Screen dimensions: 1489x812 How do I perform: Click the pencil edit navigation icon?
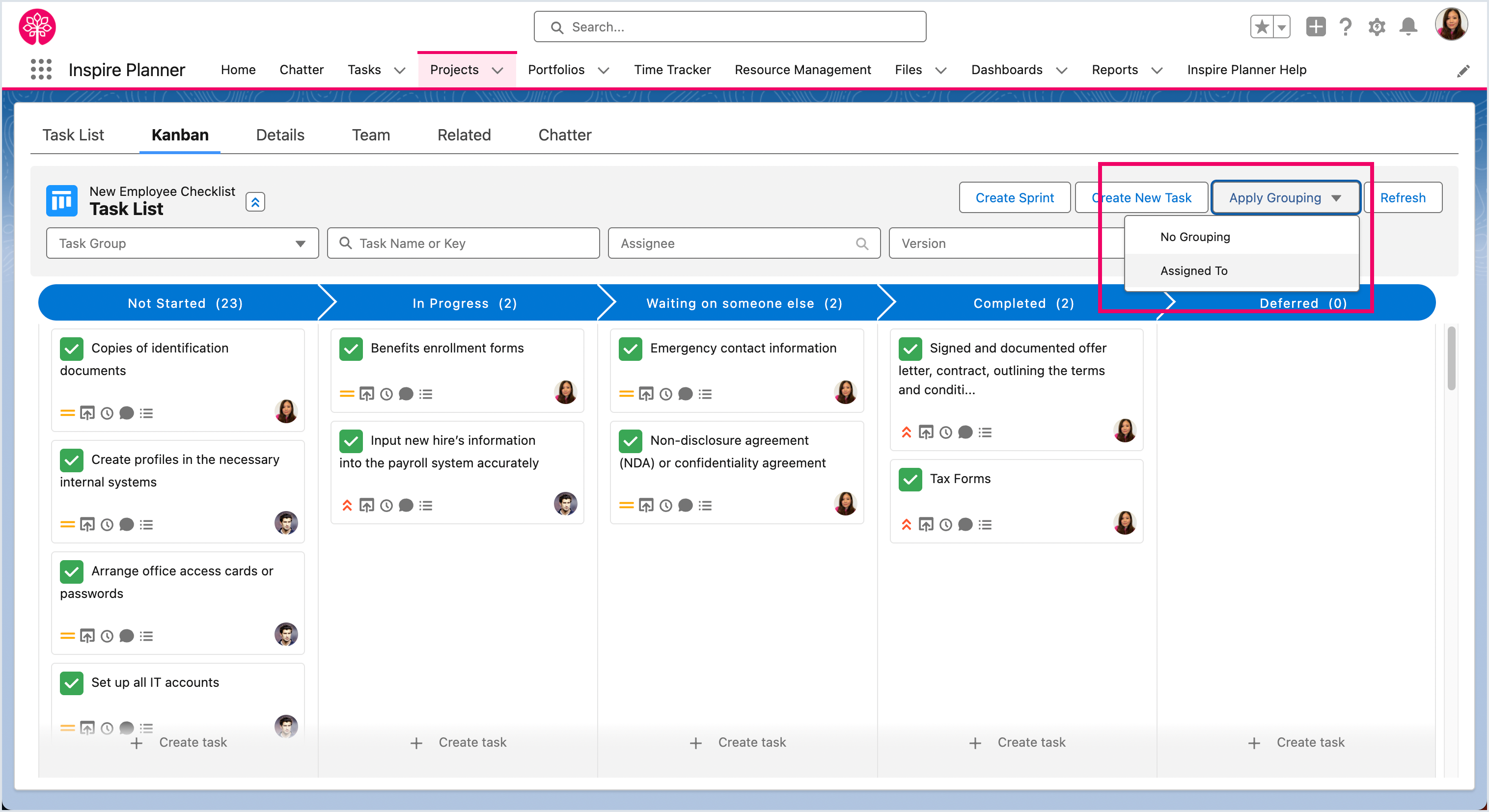pos(1463,71)
